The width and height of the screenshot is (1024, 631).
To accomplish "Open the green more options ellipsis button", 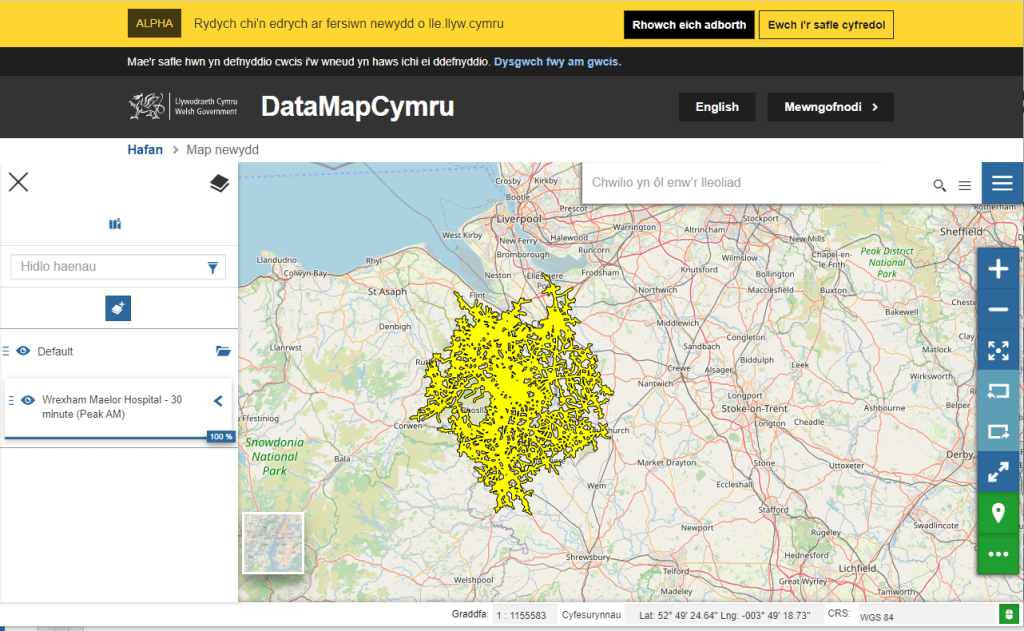I will (998, 554).
